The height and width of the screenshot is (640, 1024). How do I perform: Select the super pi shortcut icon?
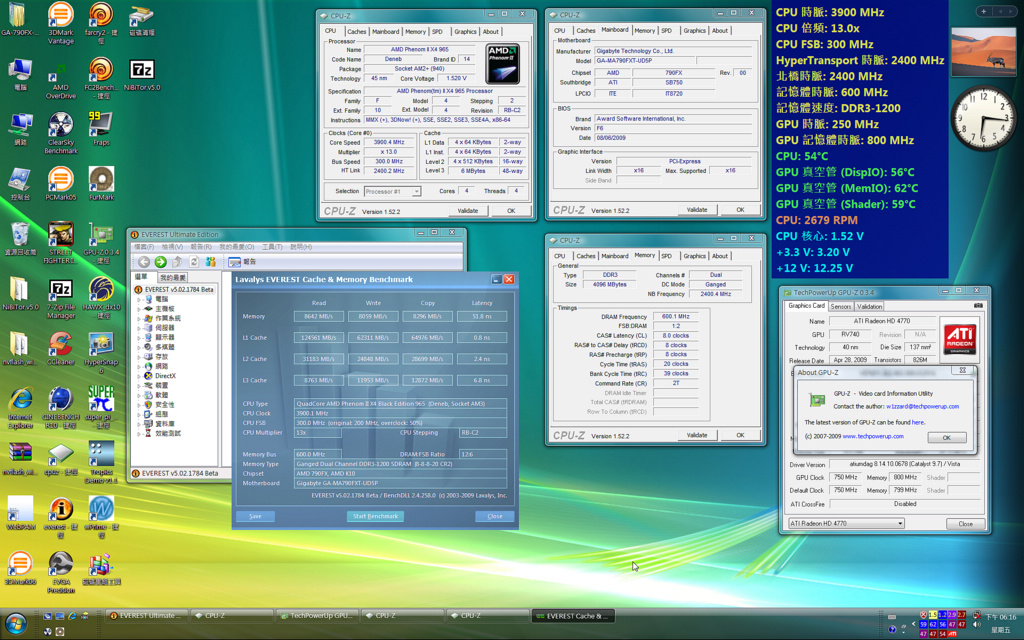pyautogui.click(x=101, y=408)
